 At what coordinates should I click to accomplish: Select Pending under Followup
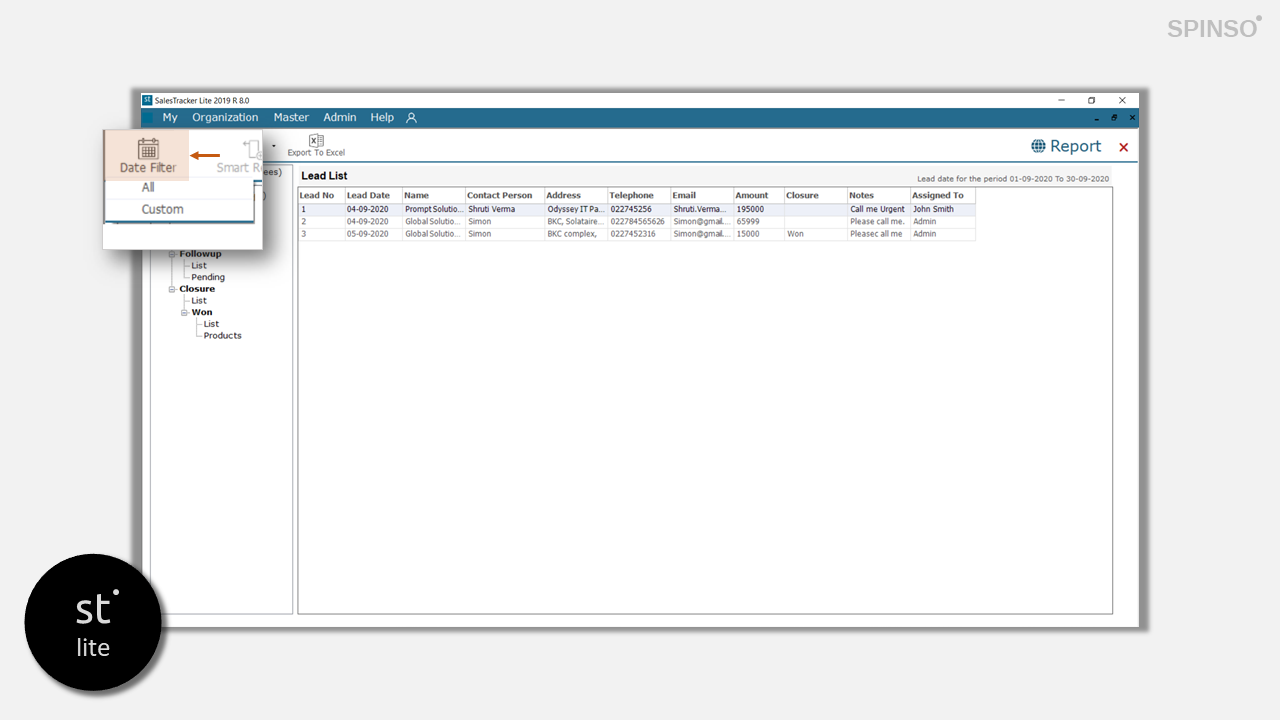tap(208, 277)
